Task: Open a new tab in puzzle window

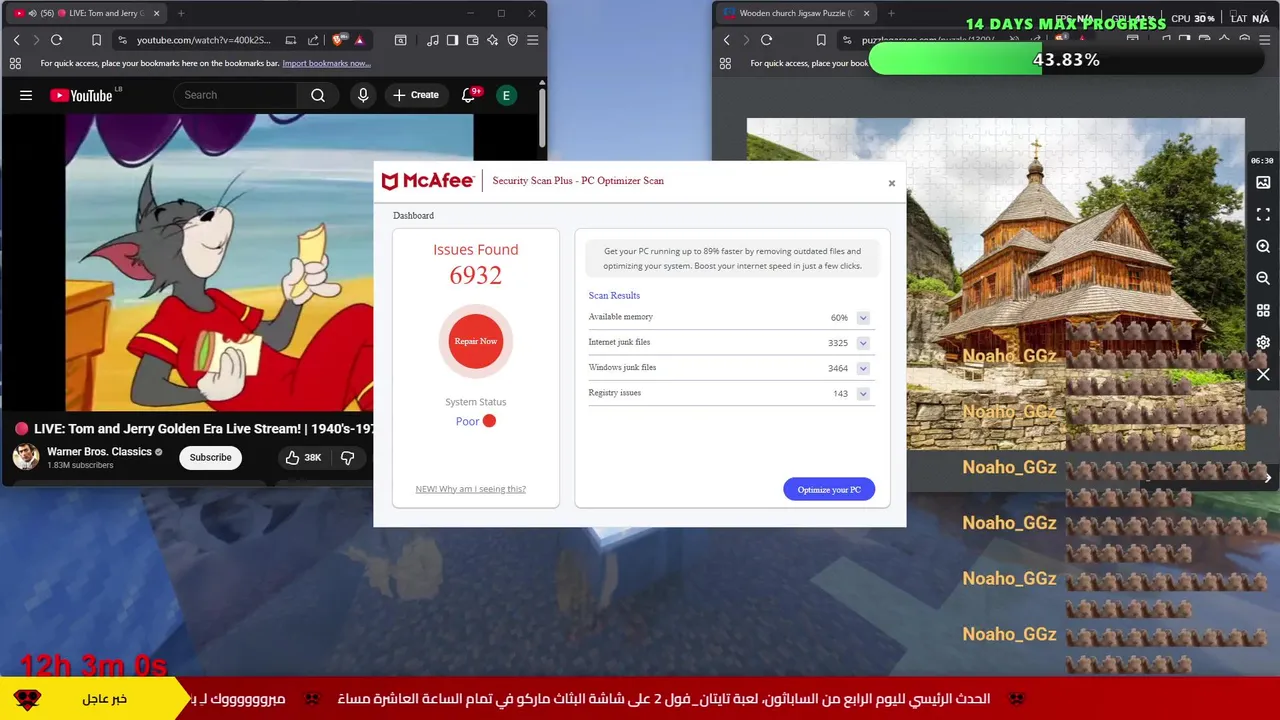Action: 891,13
